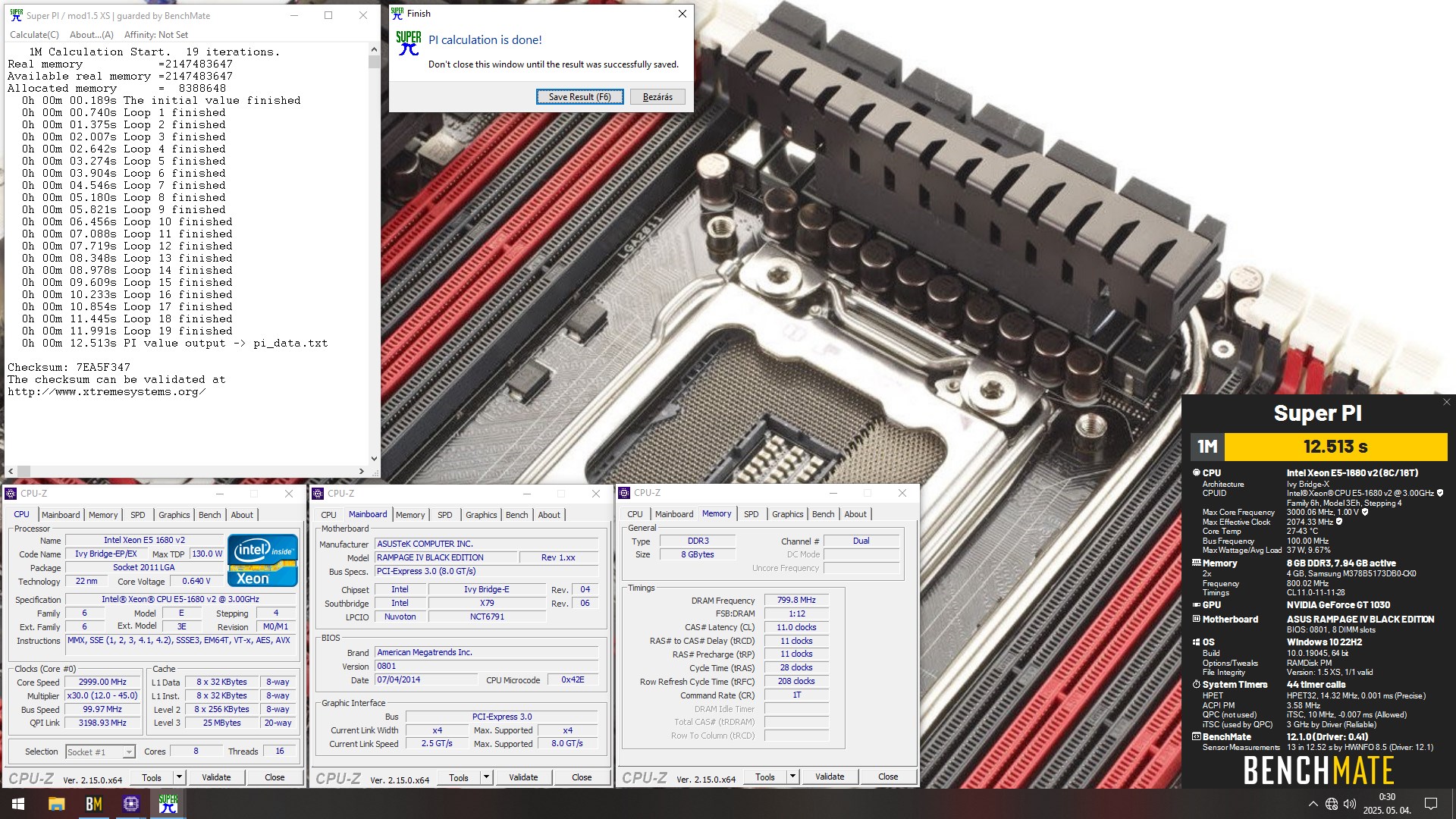Click the title icon of the CPU-Z Mainboard window

(x=318, y=494)
